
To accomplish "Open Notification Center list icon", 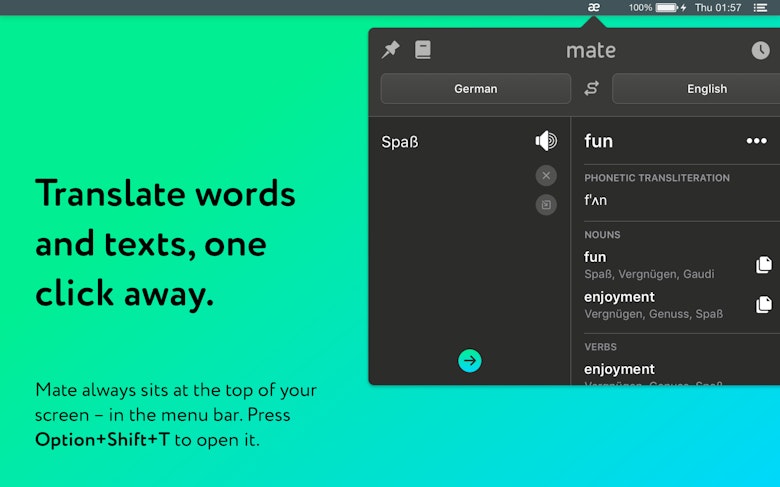I will (x=760, y=7).
